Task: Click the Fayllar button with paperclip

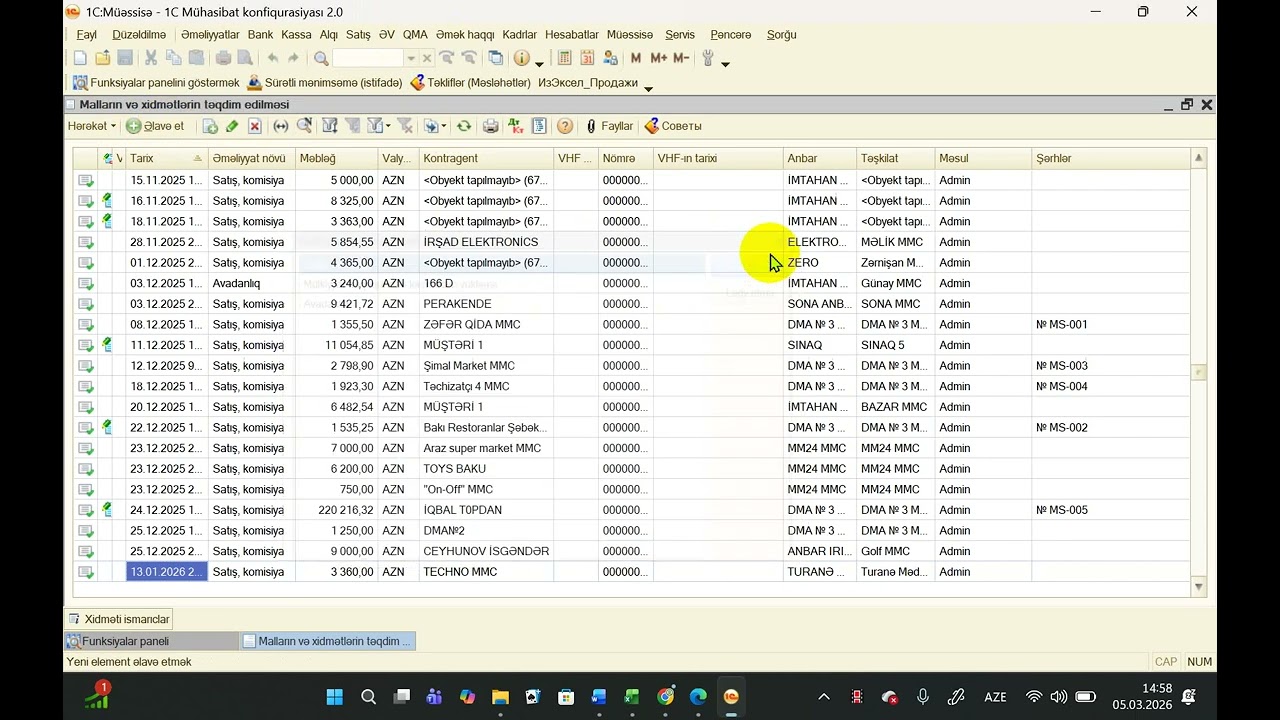Action: click(609, 126)
